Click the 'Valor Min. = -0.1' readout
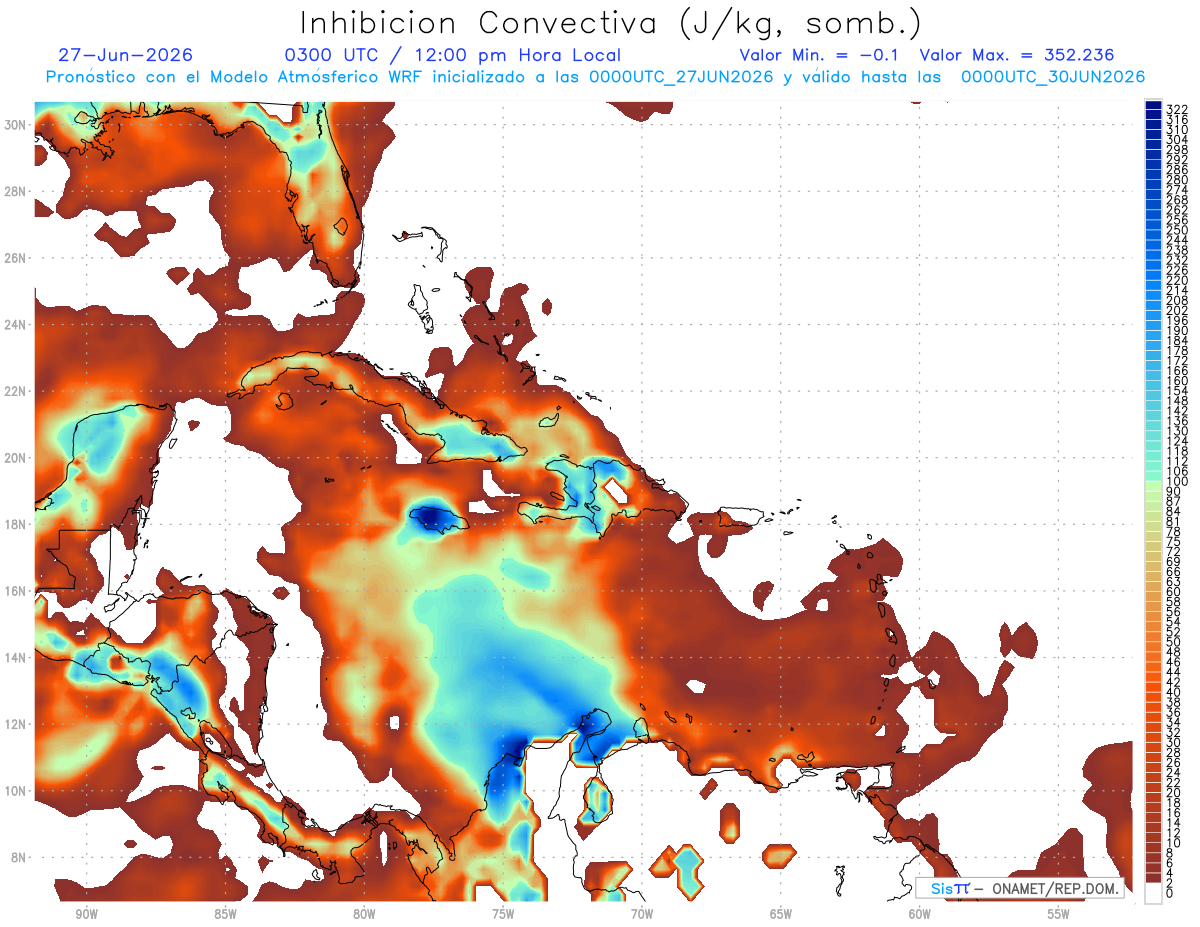This screenshot has width=1200, height=927. click(821, 55)
